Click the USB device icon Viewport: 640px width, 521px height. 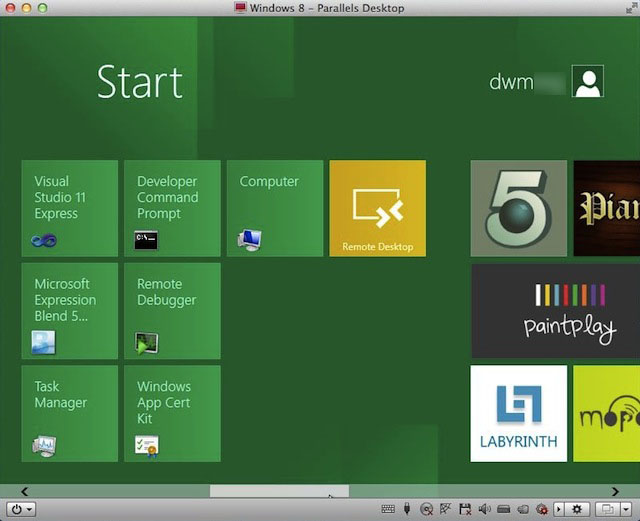(407, 508)
